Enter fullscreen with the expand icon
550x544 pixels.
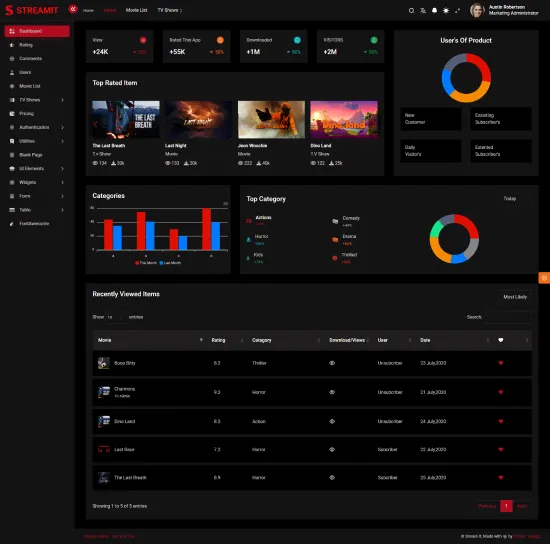[x=457, y=11]
